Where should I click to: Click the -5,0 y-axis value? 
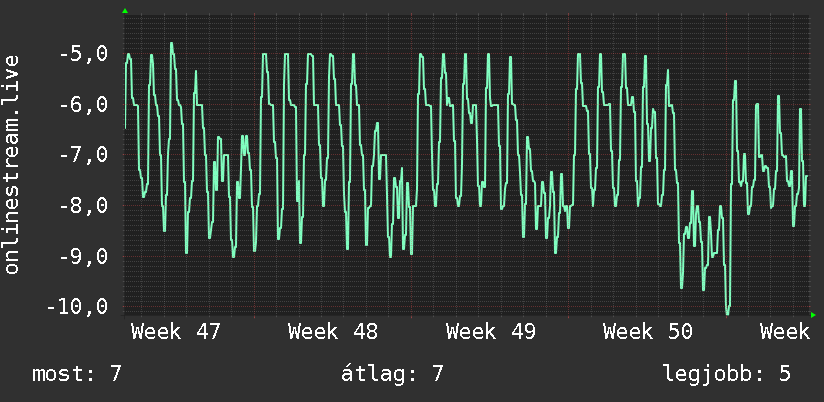pyautogui.click(x=84, y=54)
